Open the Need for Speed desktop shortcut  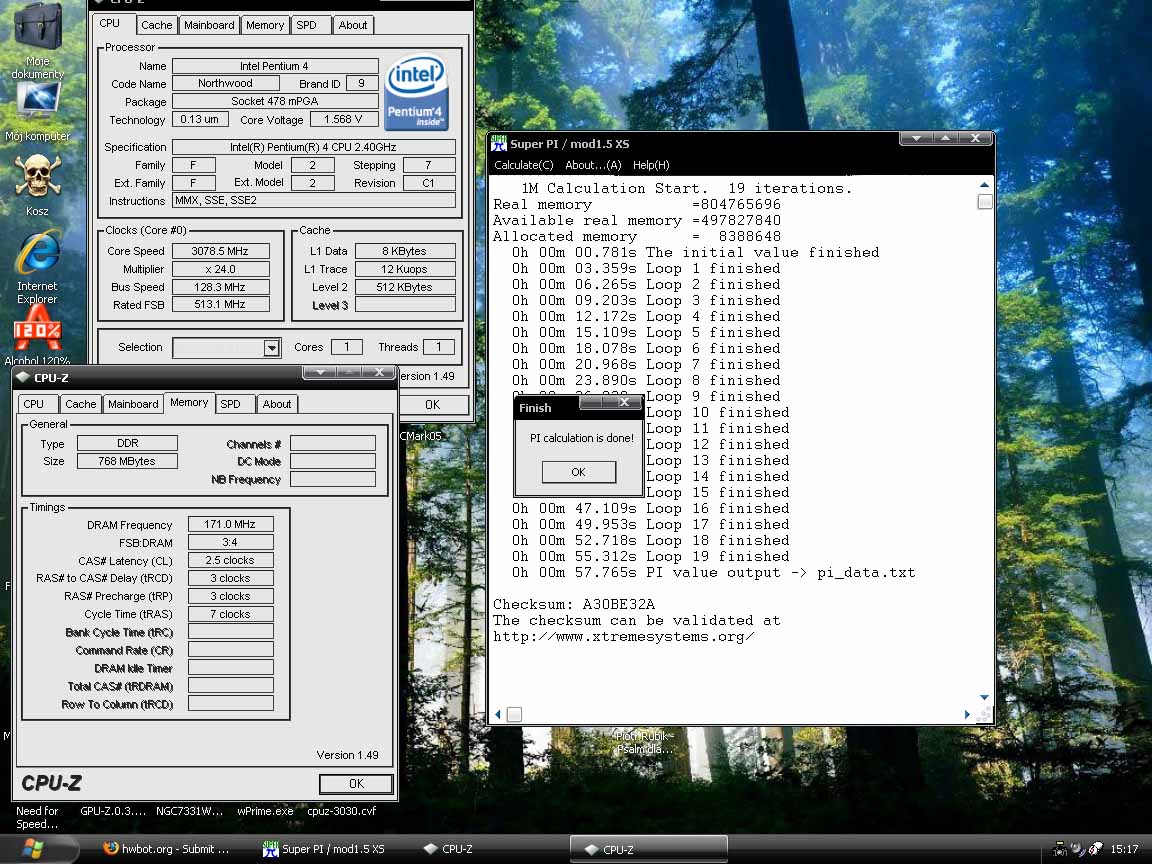tap(37, 817)
